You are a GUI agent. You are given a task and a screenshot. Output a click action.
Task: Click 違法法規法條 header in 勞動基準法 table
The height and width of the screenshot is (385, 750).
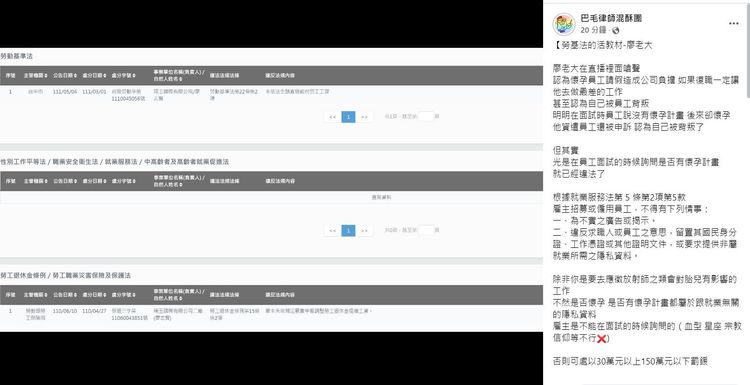pos(224,76)
